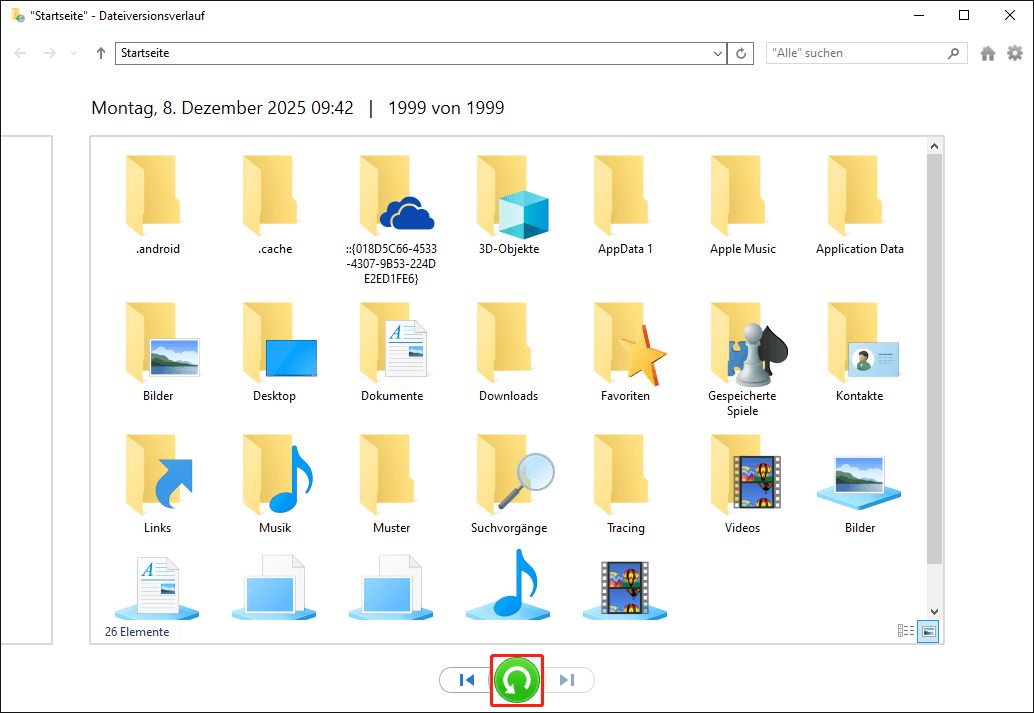
Task: Click the up arrow navigation button
Action: pyautogui.click(x=101, y=53)
